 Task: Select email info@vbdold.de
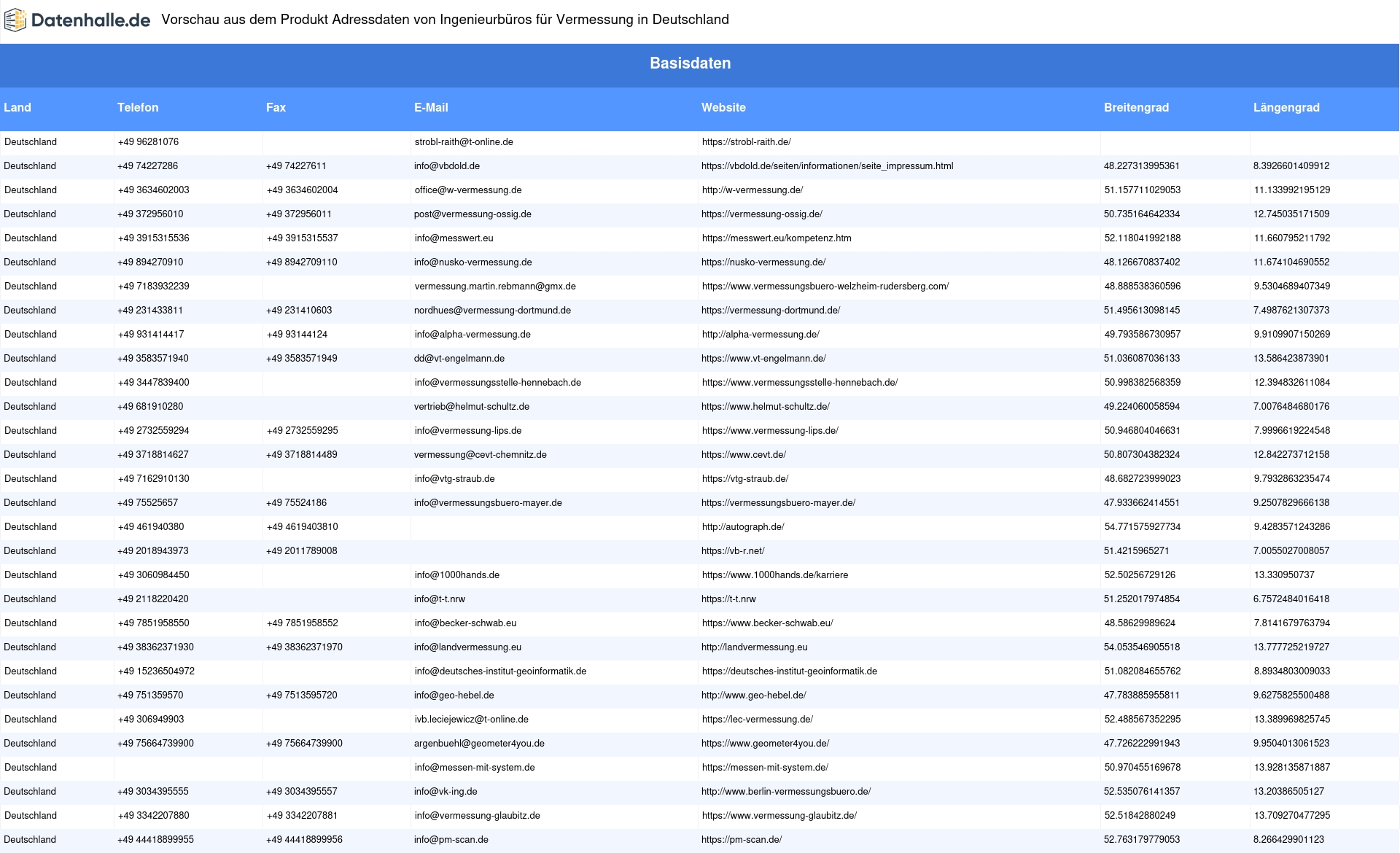pyautogui.click(x=447, y=166)
